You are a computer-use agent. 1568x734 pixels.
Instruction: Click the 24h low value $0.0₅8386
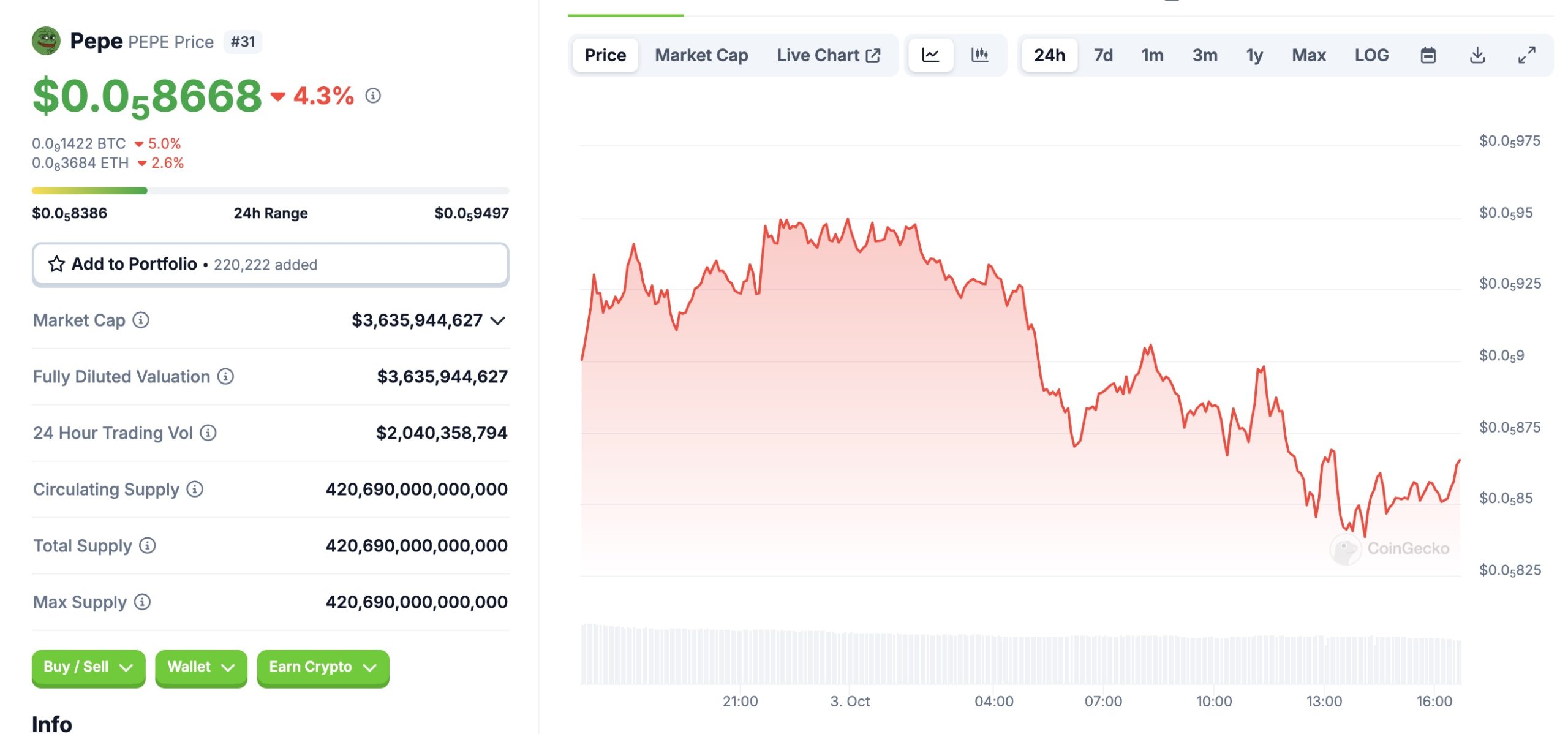(69, 213)
